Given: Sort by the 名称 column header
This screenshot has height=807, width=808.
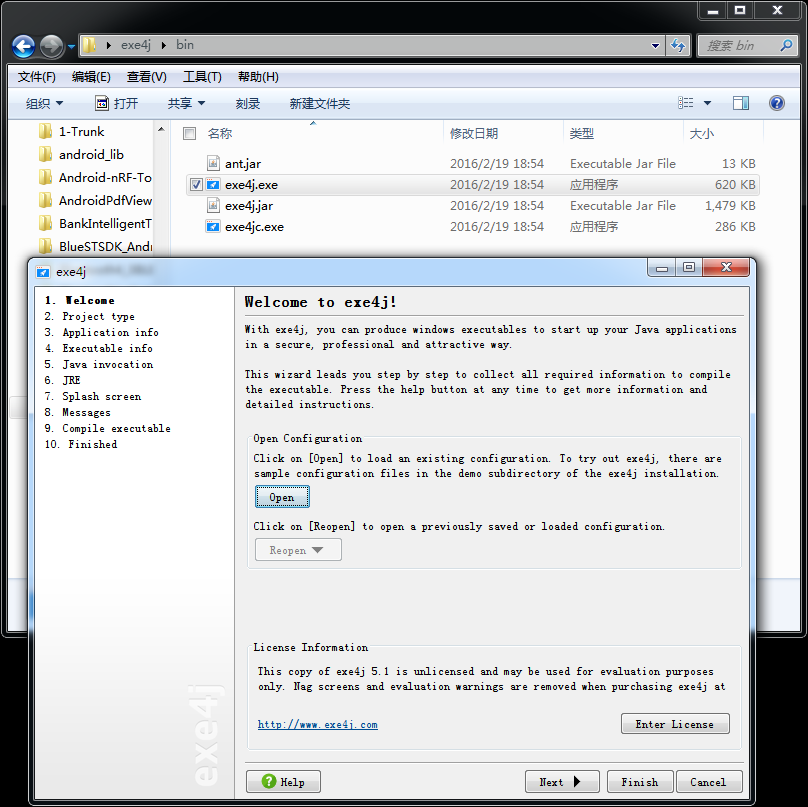Looking at the screenshot, I should 220,134.
